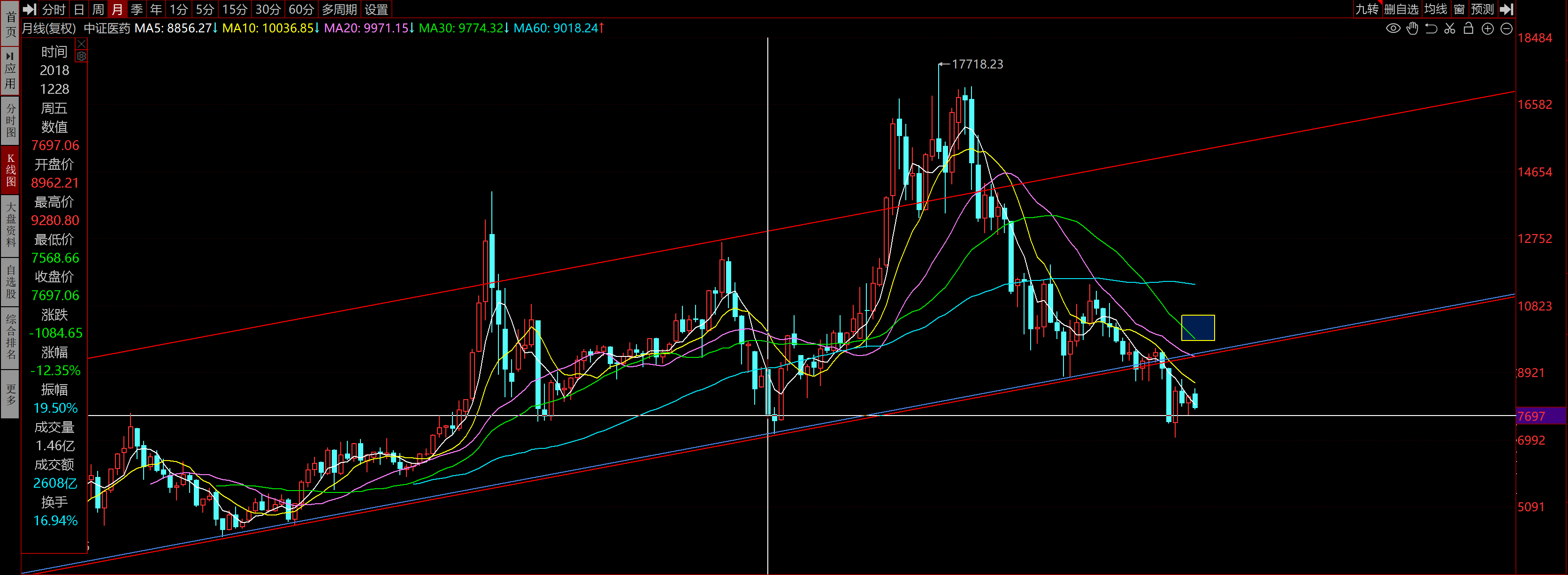Click the undo arrow icon
The width and height of the screenshot is (1568, 575).
click(x=1431, y=29)
